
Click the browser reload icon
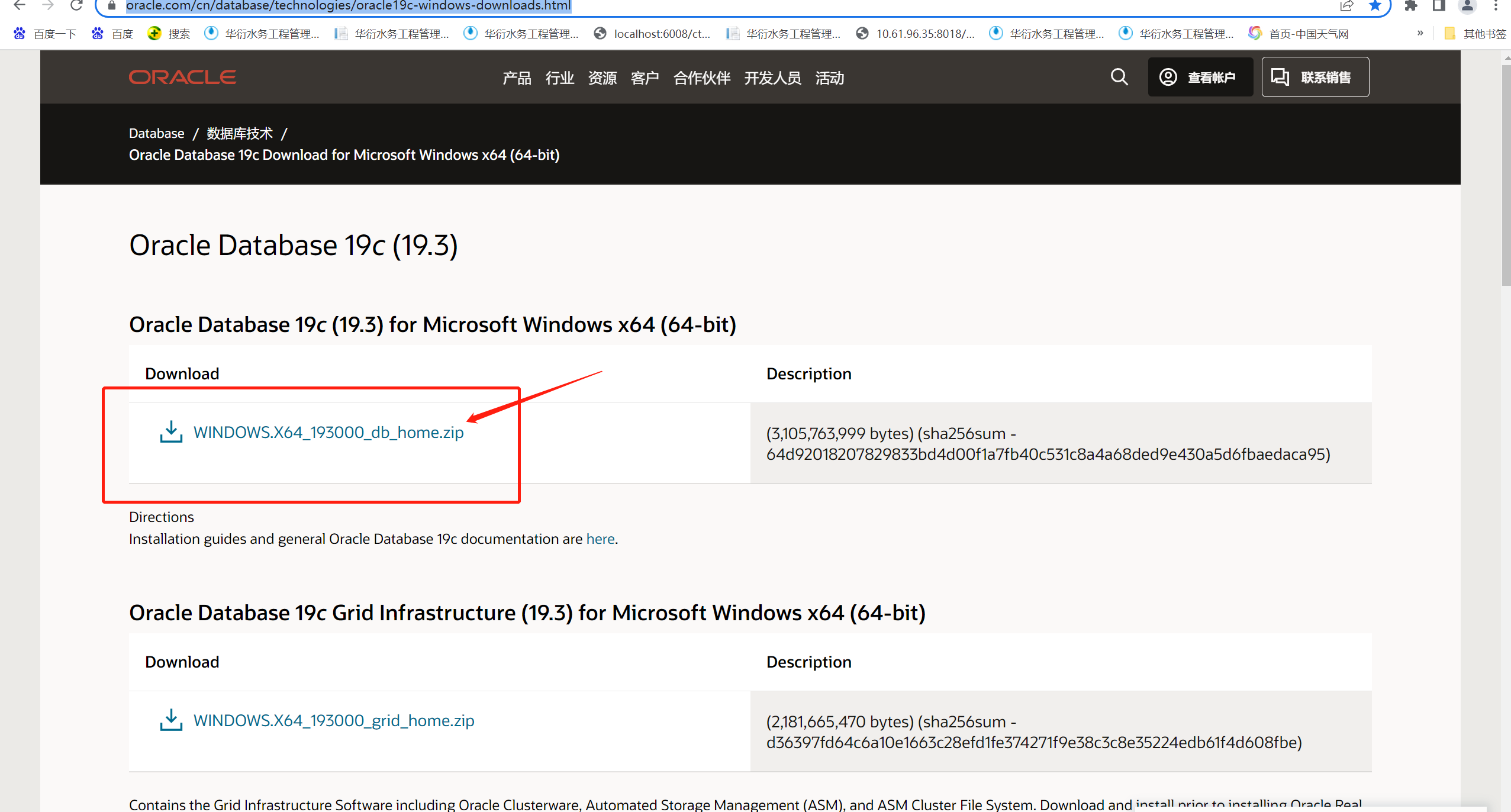[76, 6]
